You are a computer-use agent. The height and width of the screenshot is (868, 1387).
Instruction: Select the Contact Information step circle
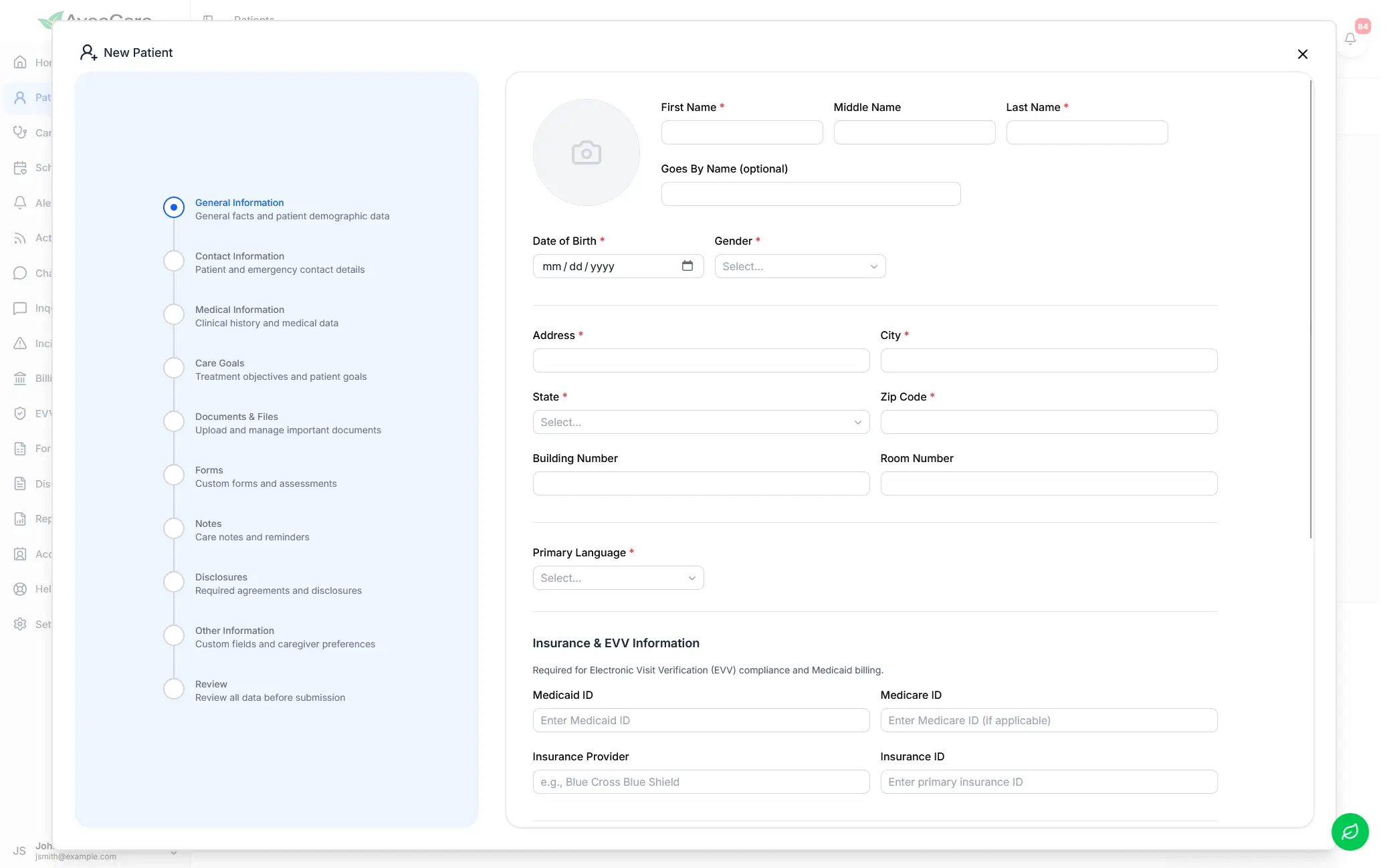[x=173, y=261]
